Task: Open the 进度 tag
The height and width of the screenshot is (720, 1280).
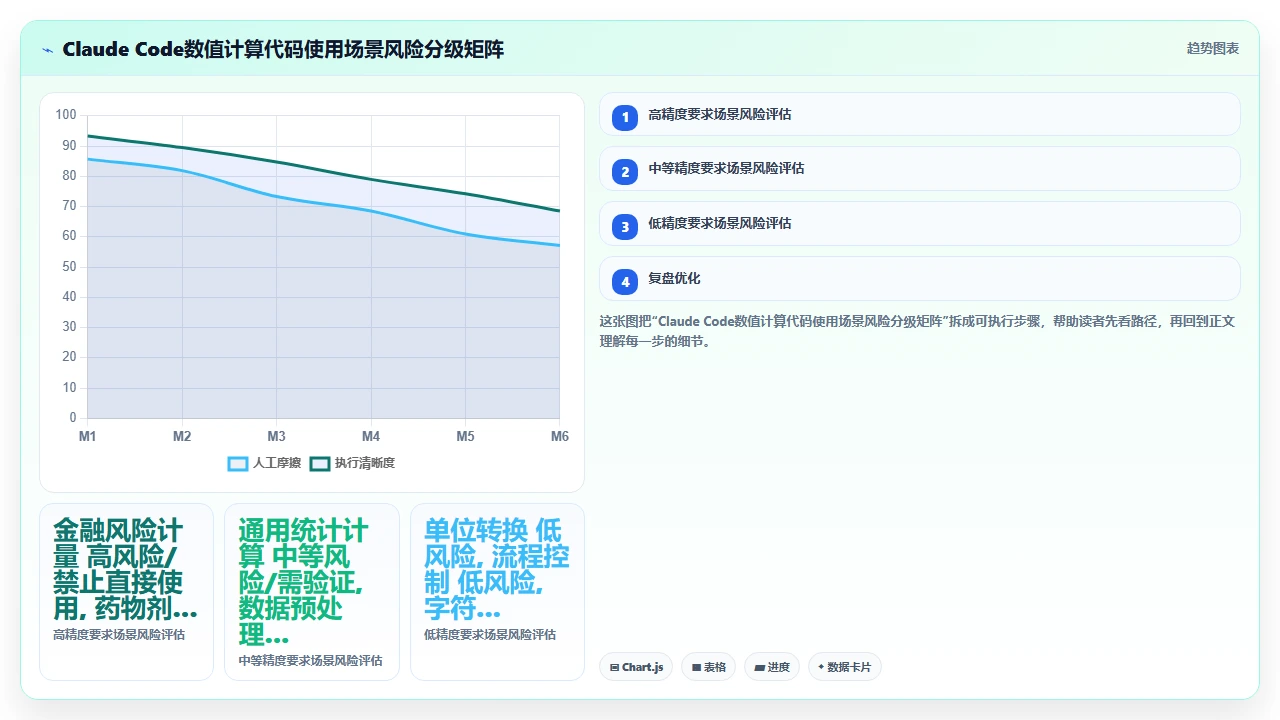Action: [x=771, y=667]
